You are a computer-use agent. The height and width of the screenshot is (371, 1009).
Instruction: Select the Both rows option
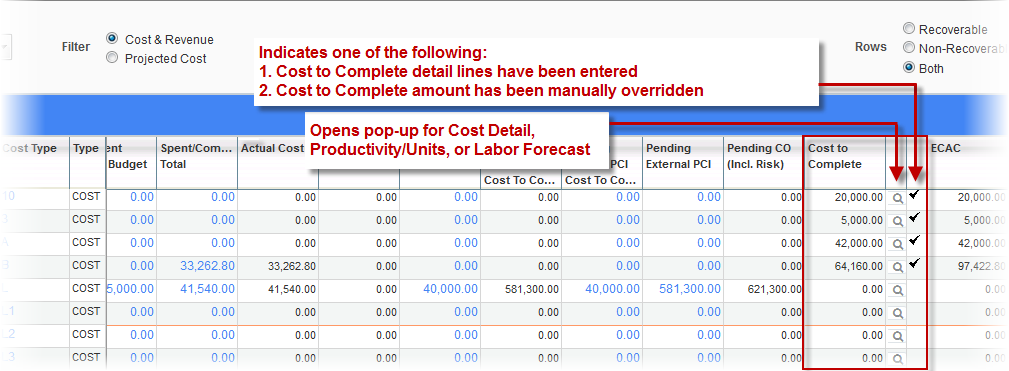(909, 67)
